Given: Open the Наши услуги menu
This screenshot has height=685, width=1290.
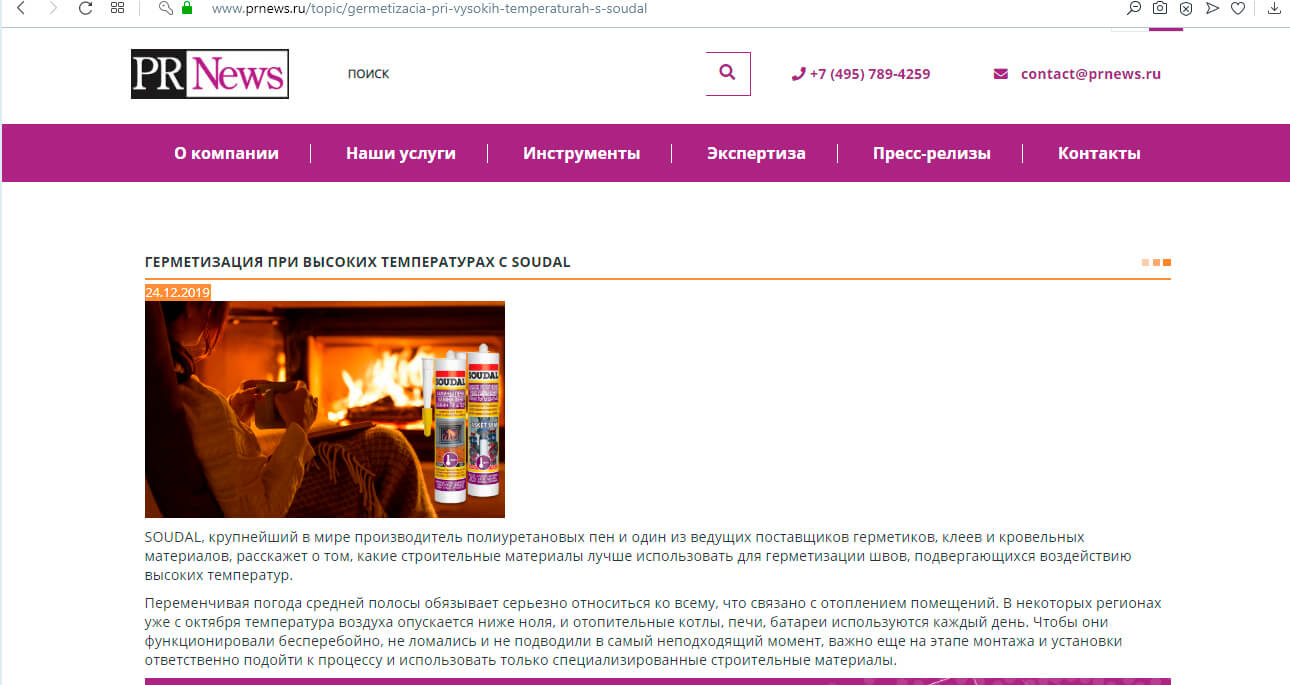Looking at the screenshot, I should pos(401,153).
